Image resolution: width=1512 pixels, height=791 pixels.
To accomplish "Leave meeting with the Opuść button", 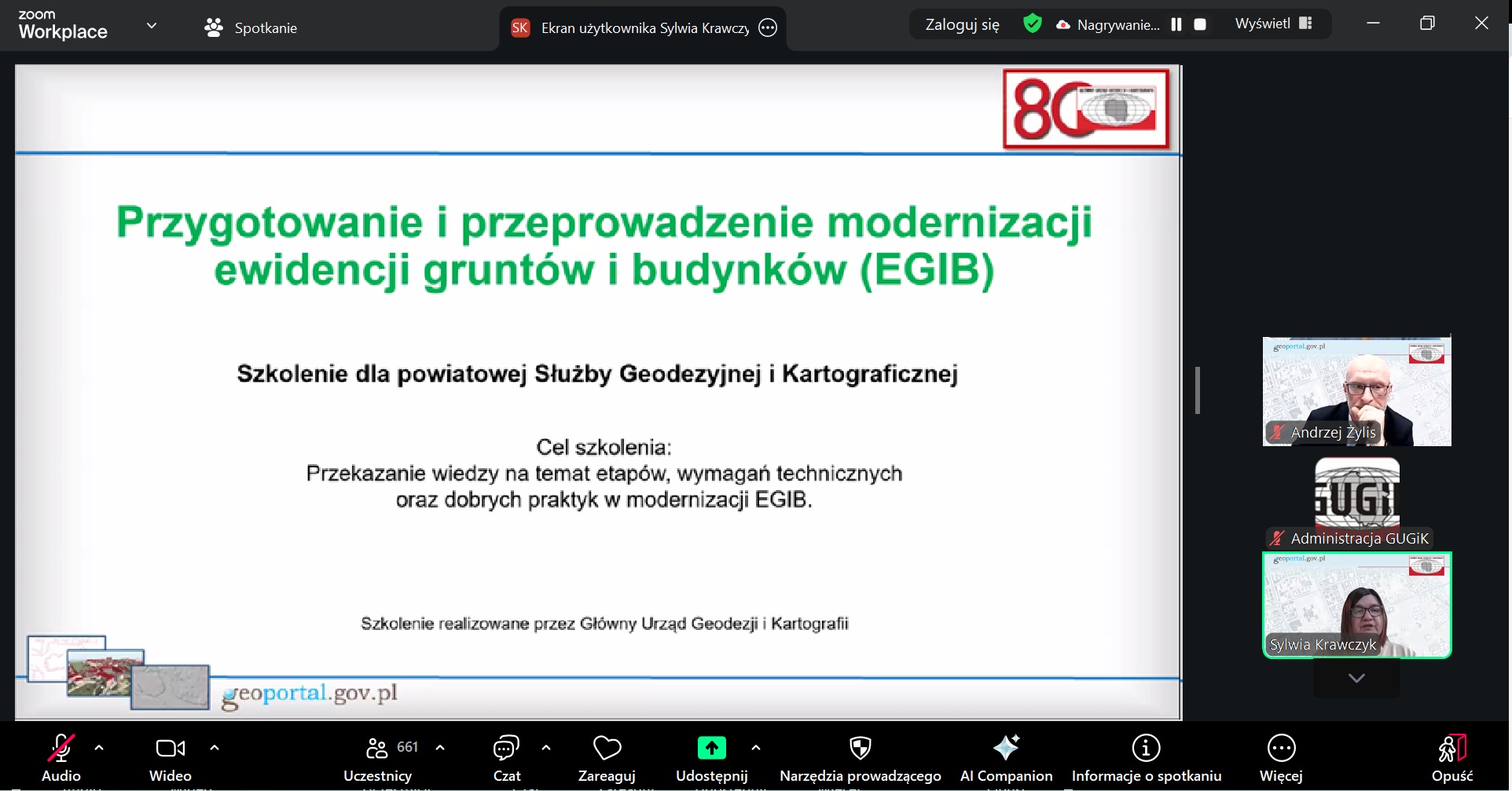I will 1451,756.
